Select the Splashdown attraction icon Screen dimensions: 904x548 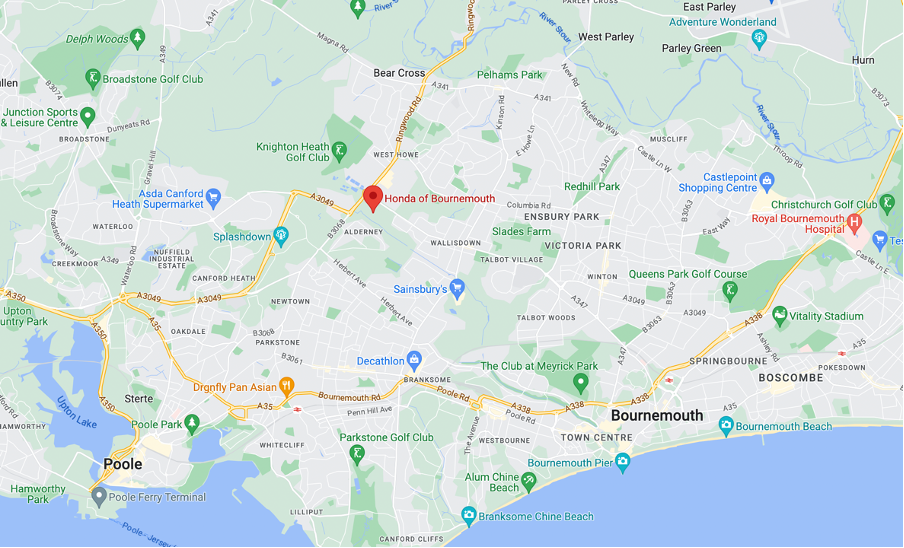281,236
